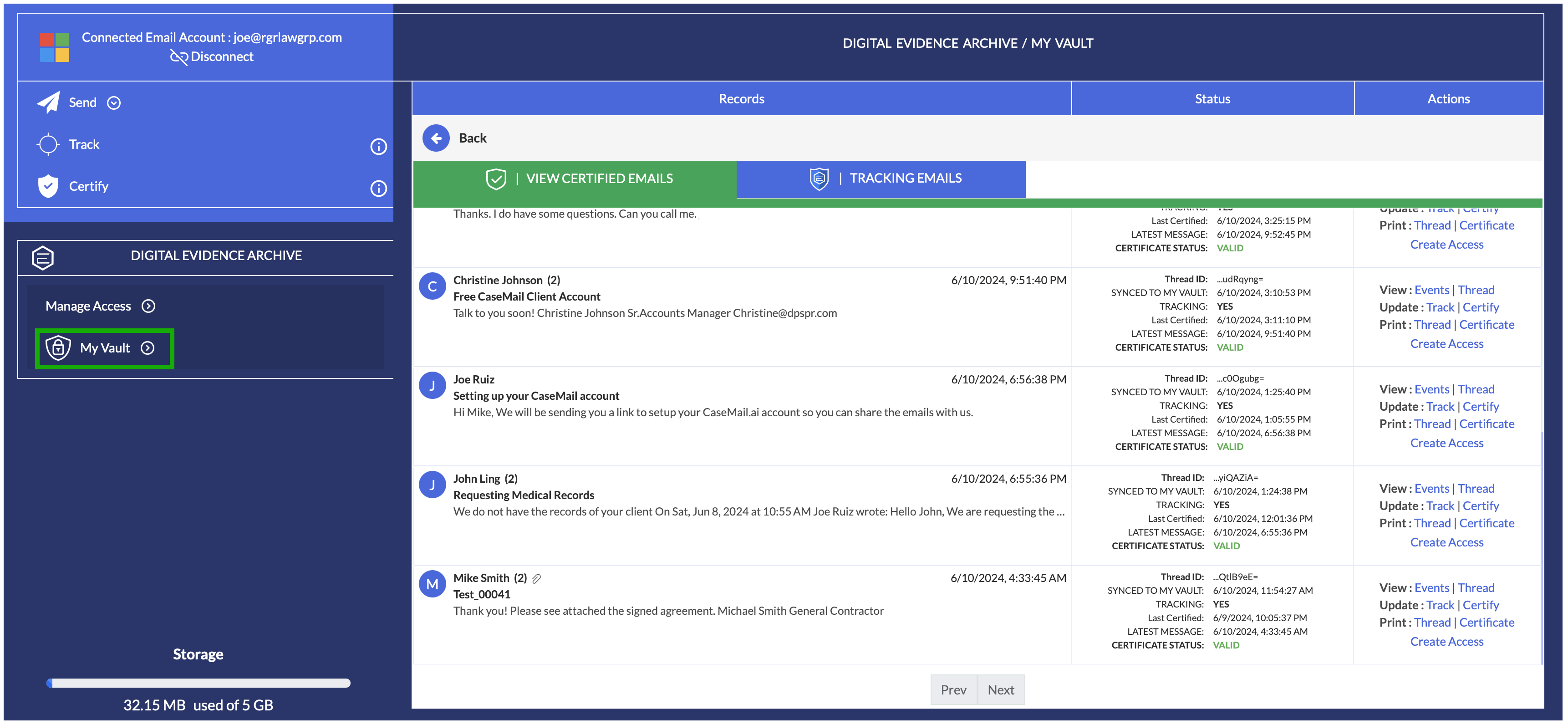The height and width of the screenshot is (725, 1568).
Task: Click the Track crosshair icon
Action: [x=48, y=144]
